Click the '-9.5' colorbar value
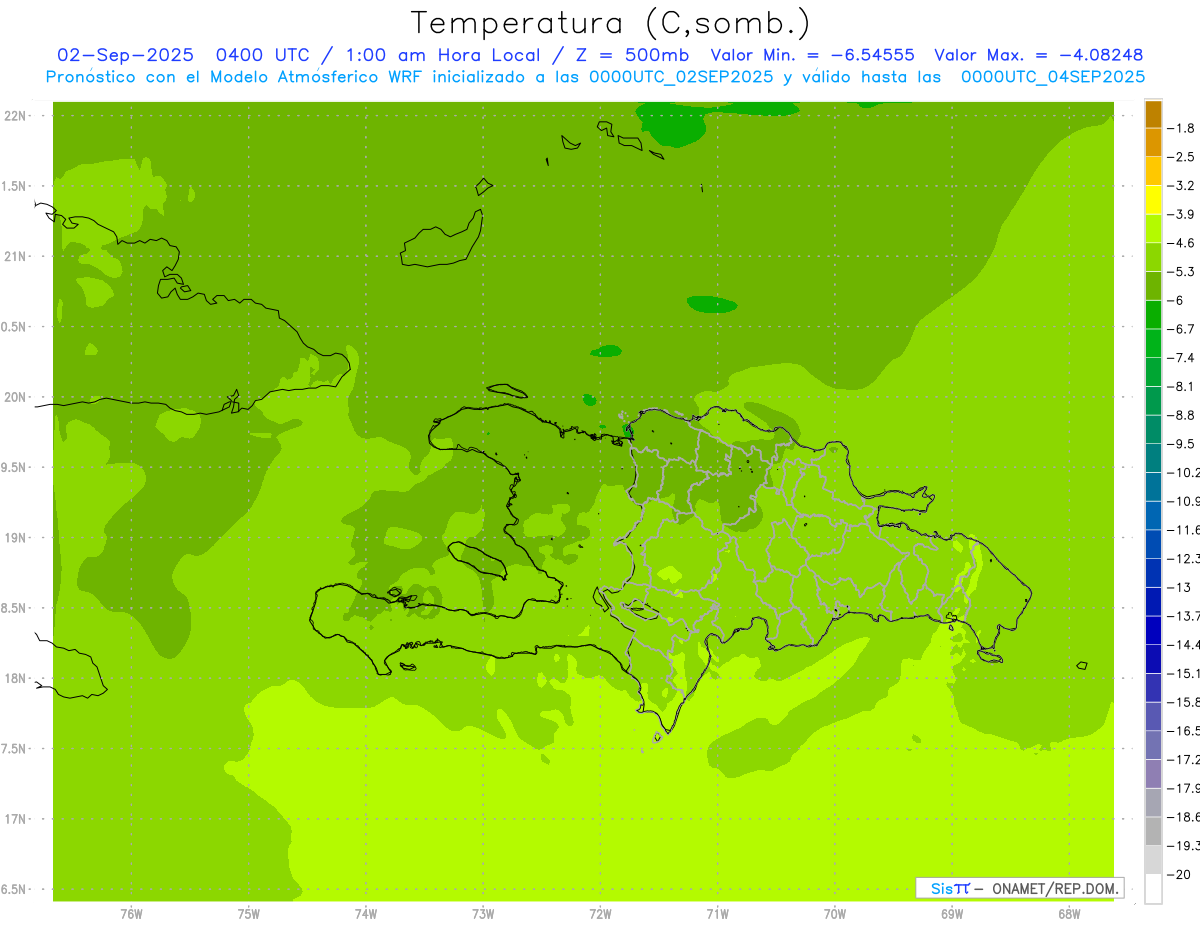Viewport: 1200px width, 927px height. (1182, 444)
